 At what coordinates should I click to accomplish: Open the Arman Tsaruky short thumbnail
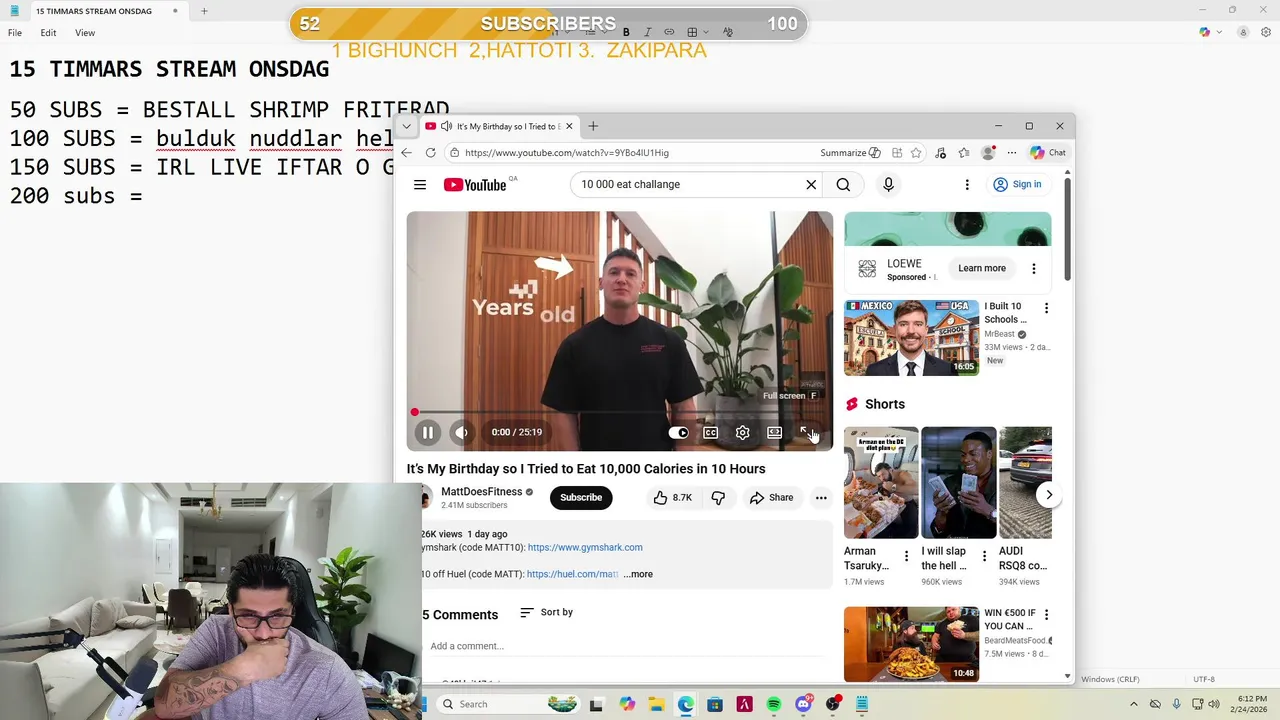(x=881, y=483)
